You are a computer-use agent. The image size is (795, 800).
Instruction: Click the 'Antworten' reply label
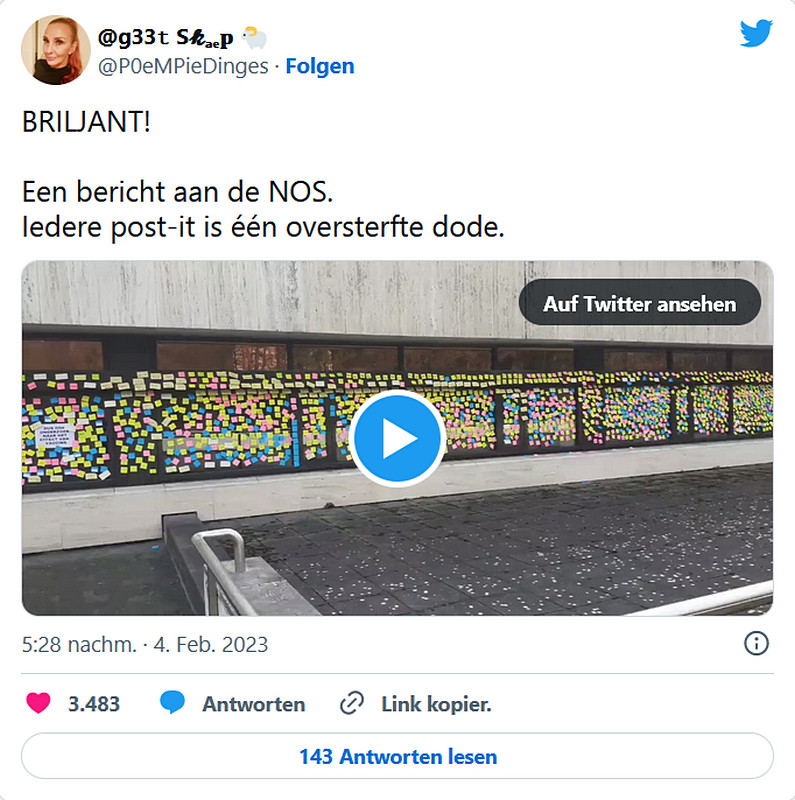254,704
